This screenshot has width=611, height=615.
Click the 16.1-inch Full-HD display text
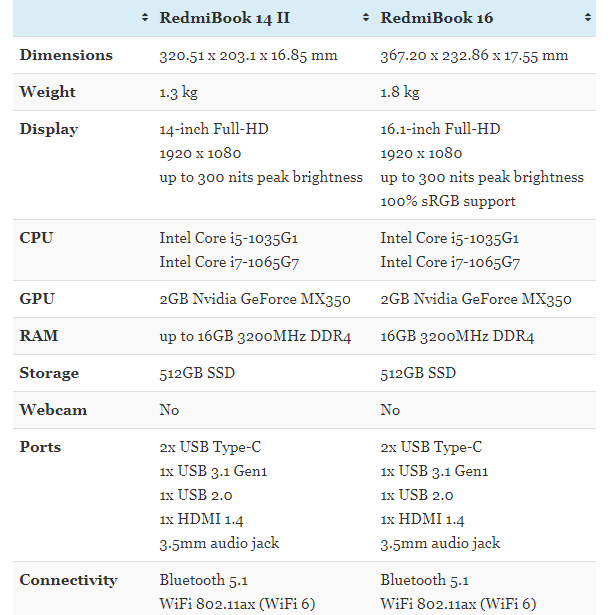(440, 129)
